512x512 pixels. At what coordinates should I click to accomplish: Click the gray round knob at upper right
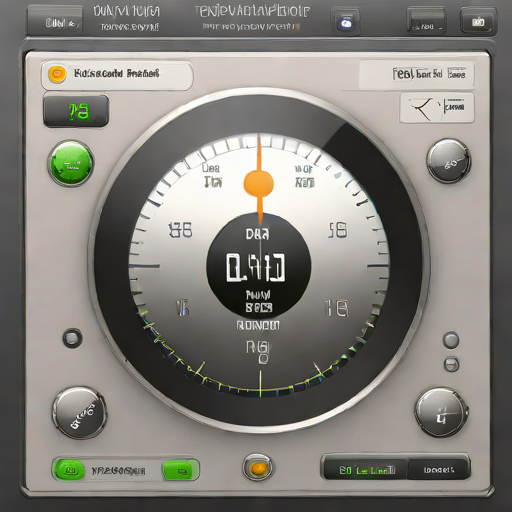pyautogui.click(x=449, y=162)
